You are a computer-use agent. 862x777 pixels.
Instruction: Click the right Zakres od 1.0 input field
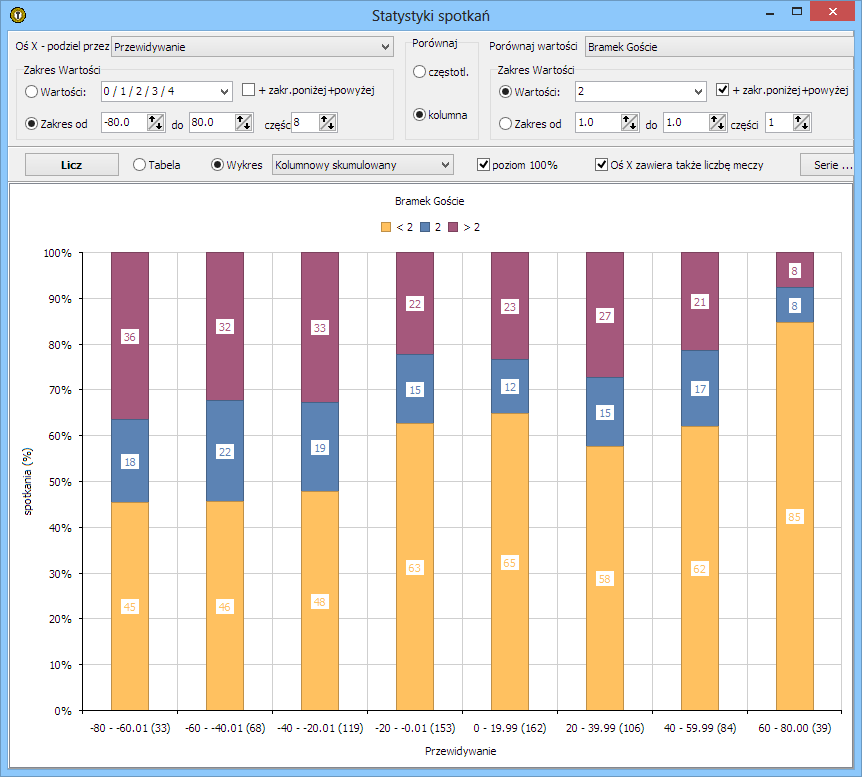[598, 123]
